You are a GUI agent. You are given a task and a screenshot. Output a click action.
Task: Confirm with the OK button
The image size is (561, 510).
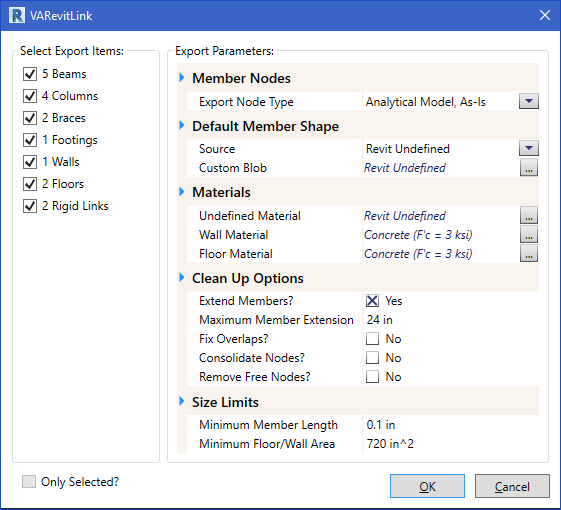click(428, 486)
